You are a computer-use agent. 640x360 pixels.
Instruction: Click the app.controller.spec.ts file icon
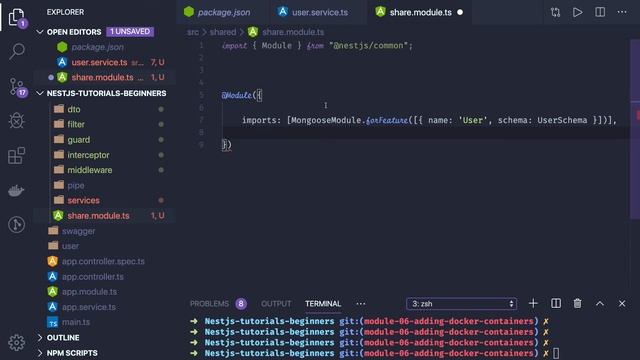[53, 261]
